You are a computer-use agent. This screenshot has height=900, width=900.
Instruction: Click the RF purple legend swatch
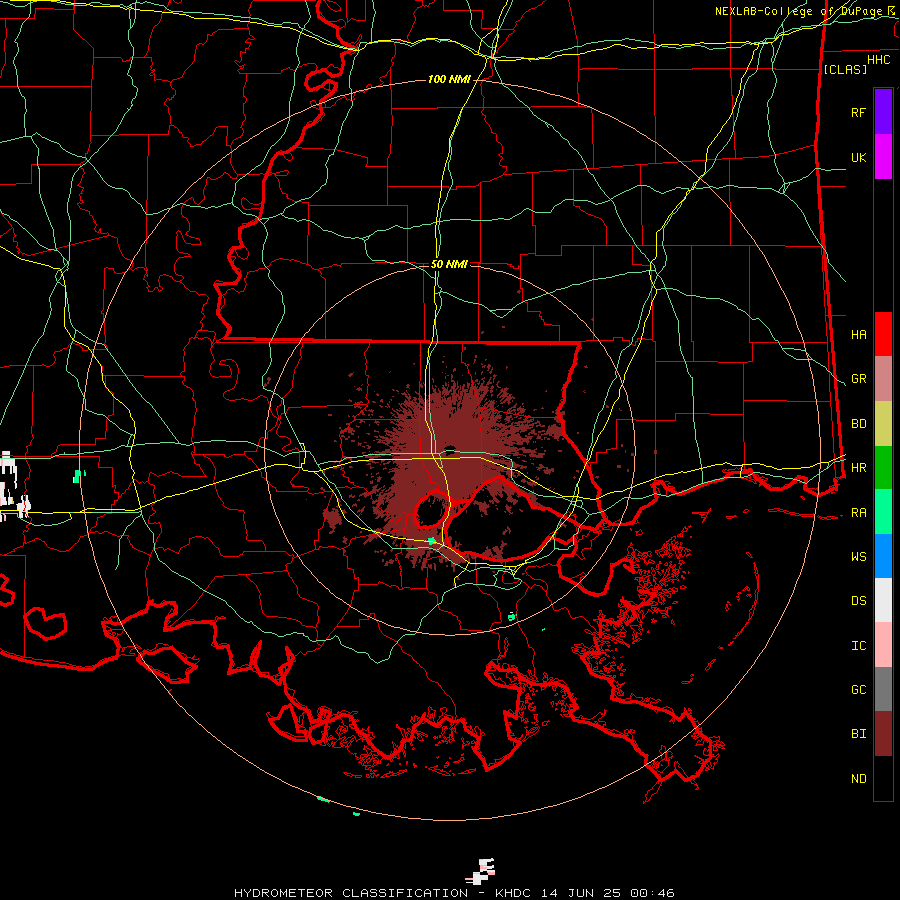[883, 112]
